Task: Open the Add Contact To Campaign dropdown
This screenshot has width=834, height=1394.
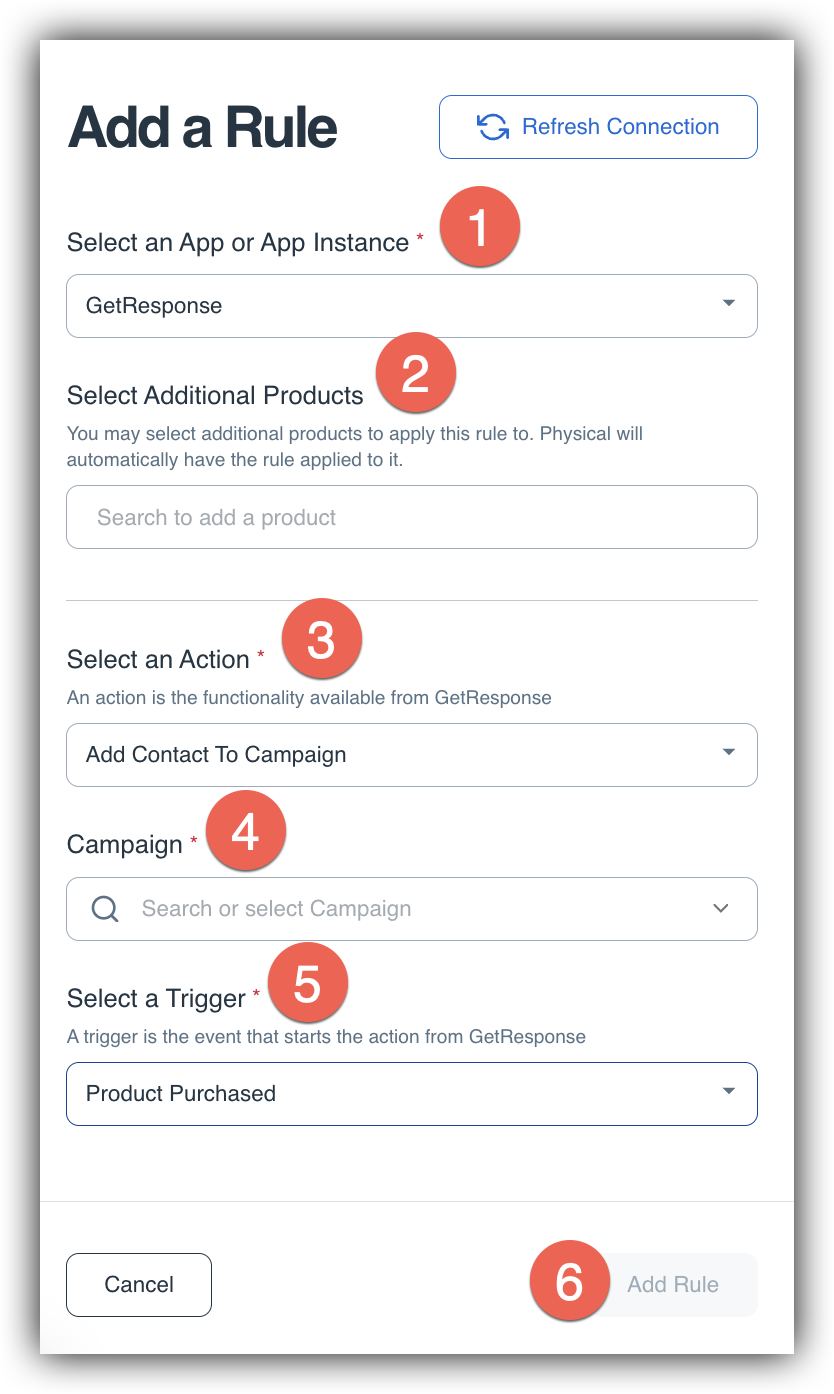Action: point(412,755)
